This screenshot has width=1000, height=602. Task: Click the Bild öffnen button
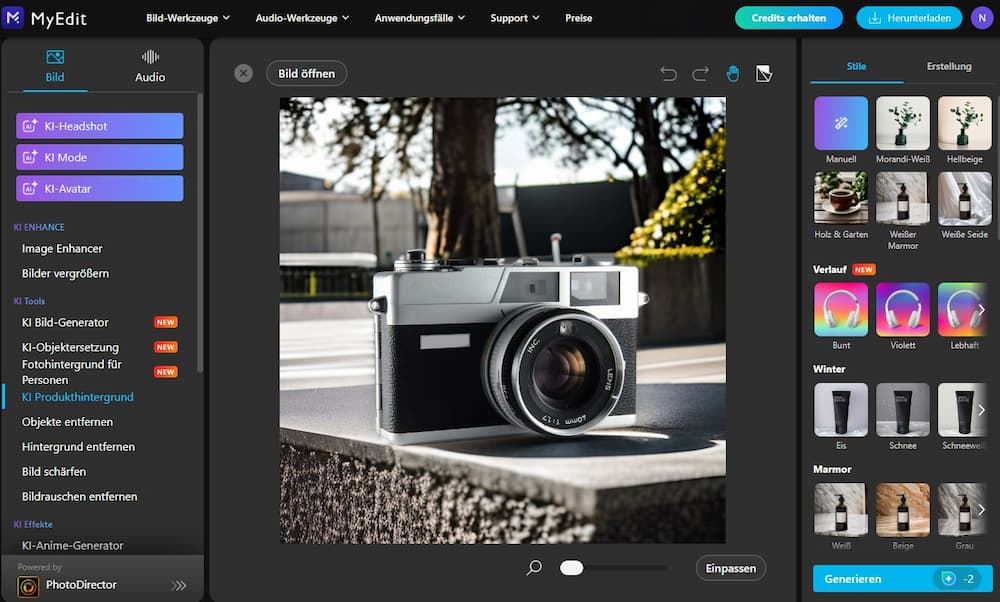(x=307, y=74)
